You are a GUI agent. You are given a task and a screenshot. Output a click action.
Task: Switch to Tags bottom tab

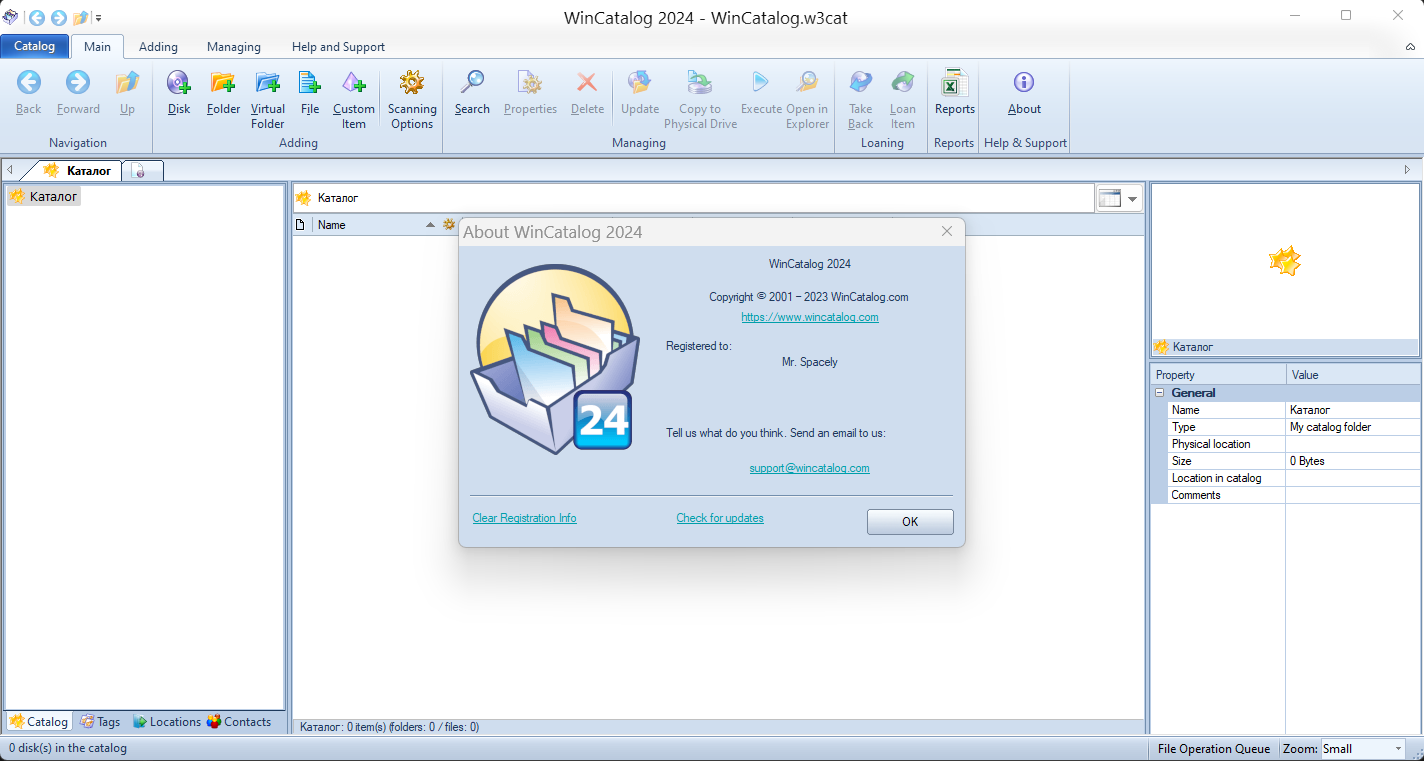point(100,721)
